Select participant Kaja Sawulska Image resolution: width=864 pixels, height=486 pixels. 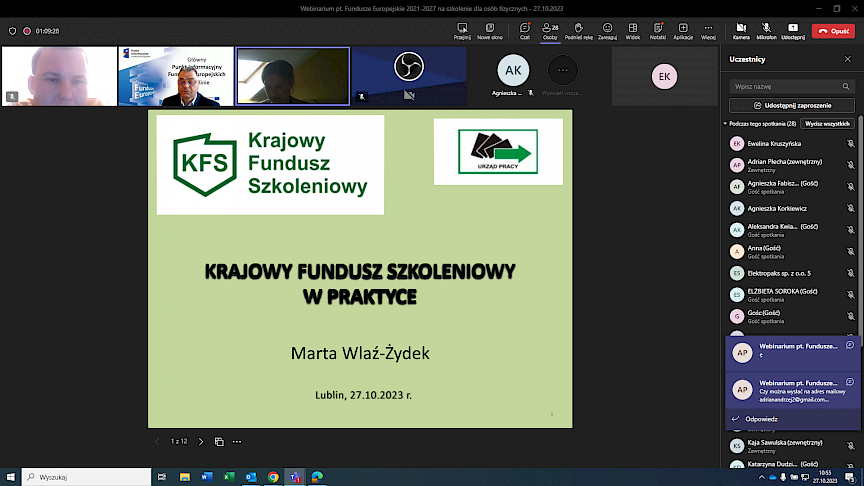click(x=791, y=446)
